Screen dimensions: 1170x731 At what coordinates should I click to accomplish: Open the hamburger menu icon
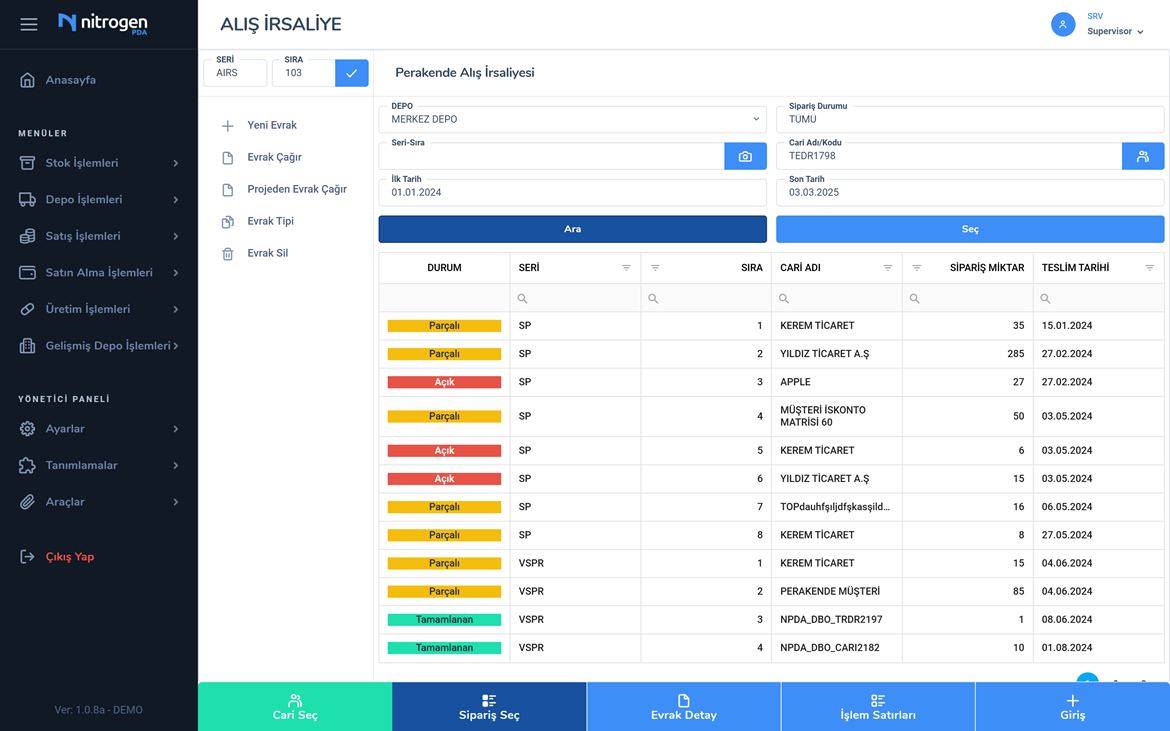(29, 24)
